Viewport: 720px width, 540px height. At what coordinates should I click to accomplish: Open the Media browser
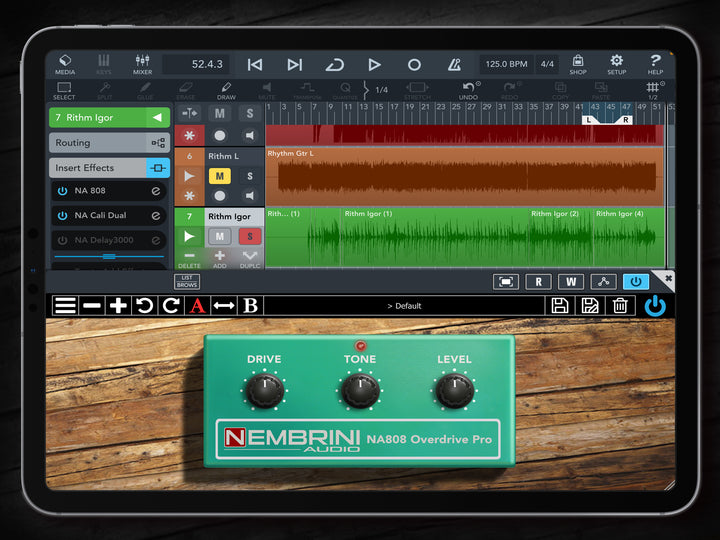(x=65, y=64)
